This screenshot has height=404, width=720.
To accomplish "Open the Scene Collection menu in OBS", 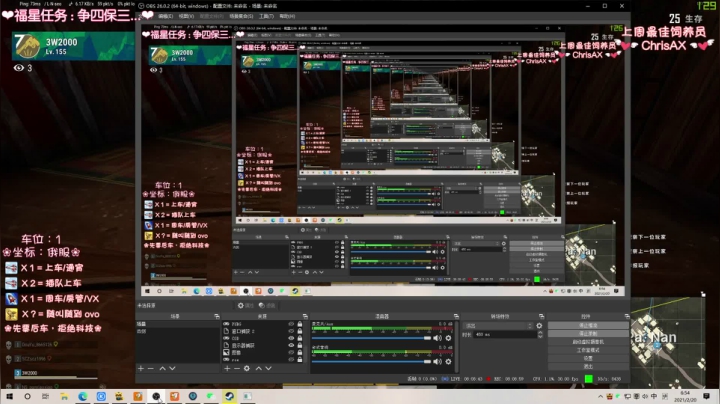I will [x=241, y=16].
